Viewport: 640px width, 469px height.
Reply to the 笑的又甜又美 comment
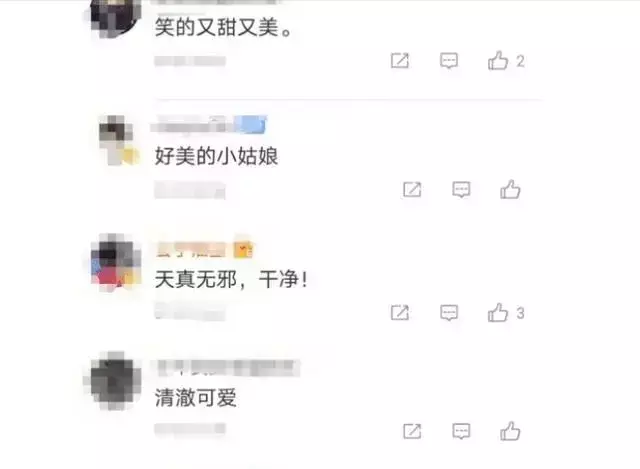tap(449, 61)
